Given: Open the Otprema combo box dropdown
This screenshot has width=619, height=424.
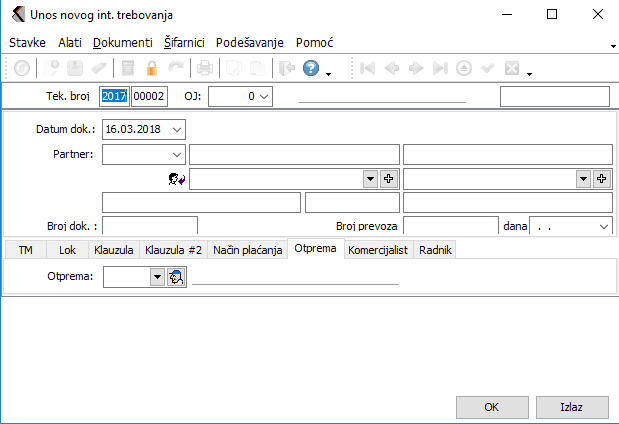Looking at the screenshot, I should click(156, 277).
